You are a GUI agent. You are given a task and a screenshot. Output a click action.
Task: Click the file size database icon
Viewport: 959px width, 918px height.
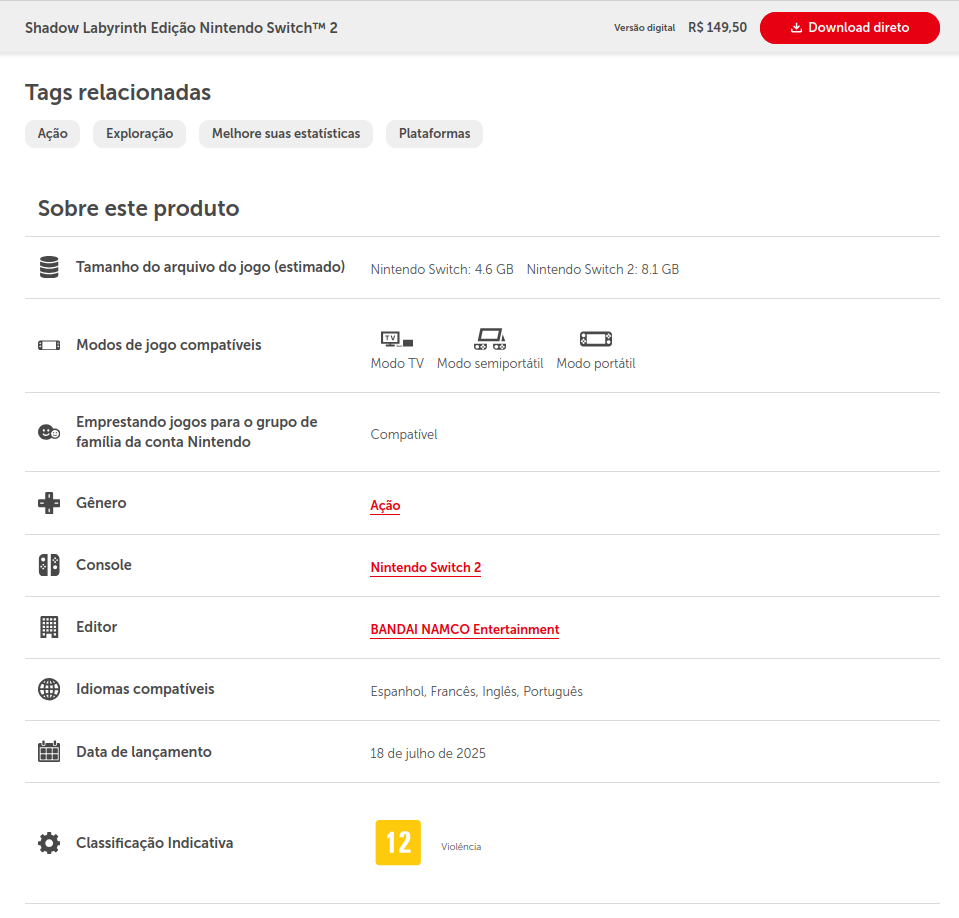(49, 267)
